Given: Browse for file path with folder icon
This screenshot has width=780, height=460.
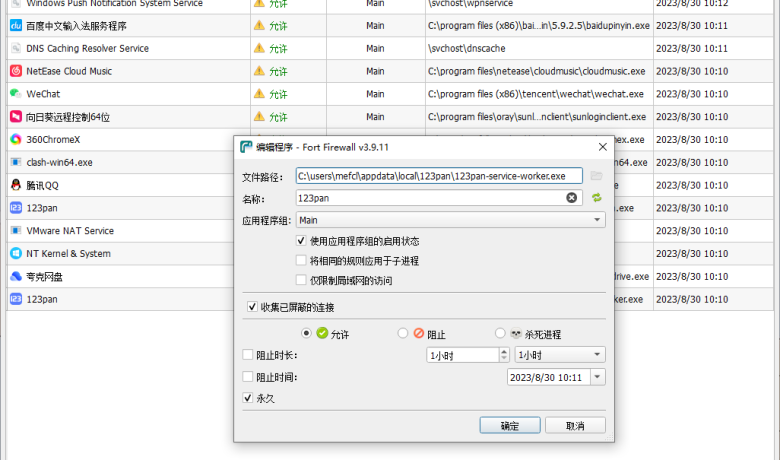Looking at the screenshot, I should point(596,176).
